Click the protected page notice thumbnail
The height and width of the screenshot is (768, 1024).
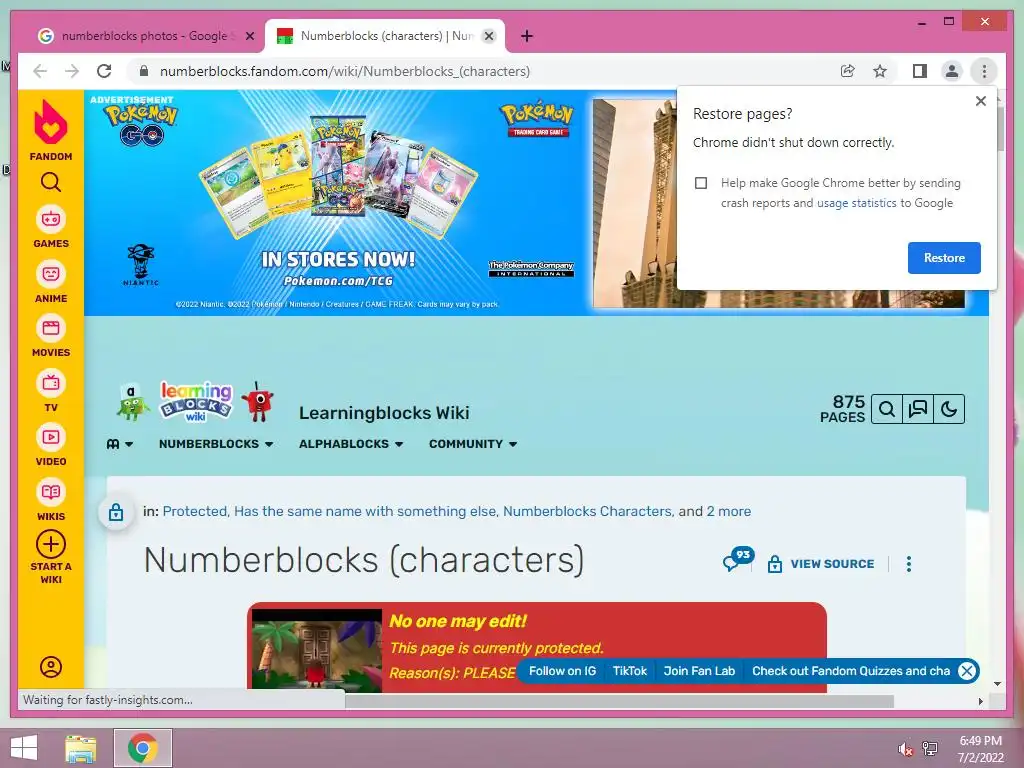click(x=317, y=650)
